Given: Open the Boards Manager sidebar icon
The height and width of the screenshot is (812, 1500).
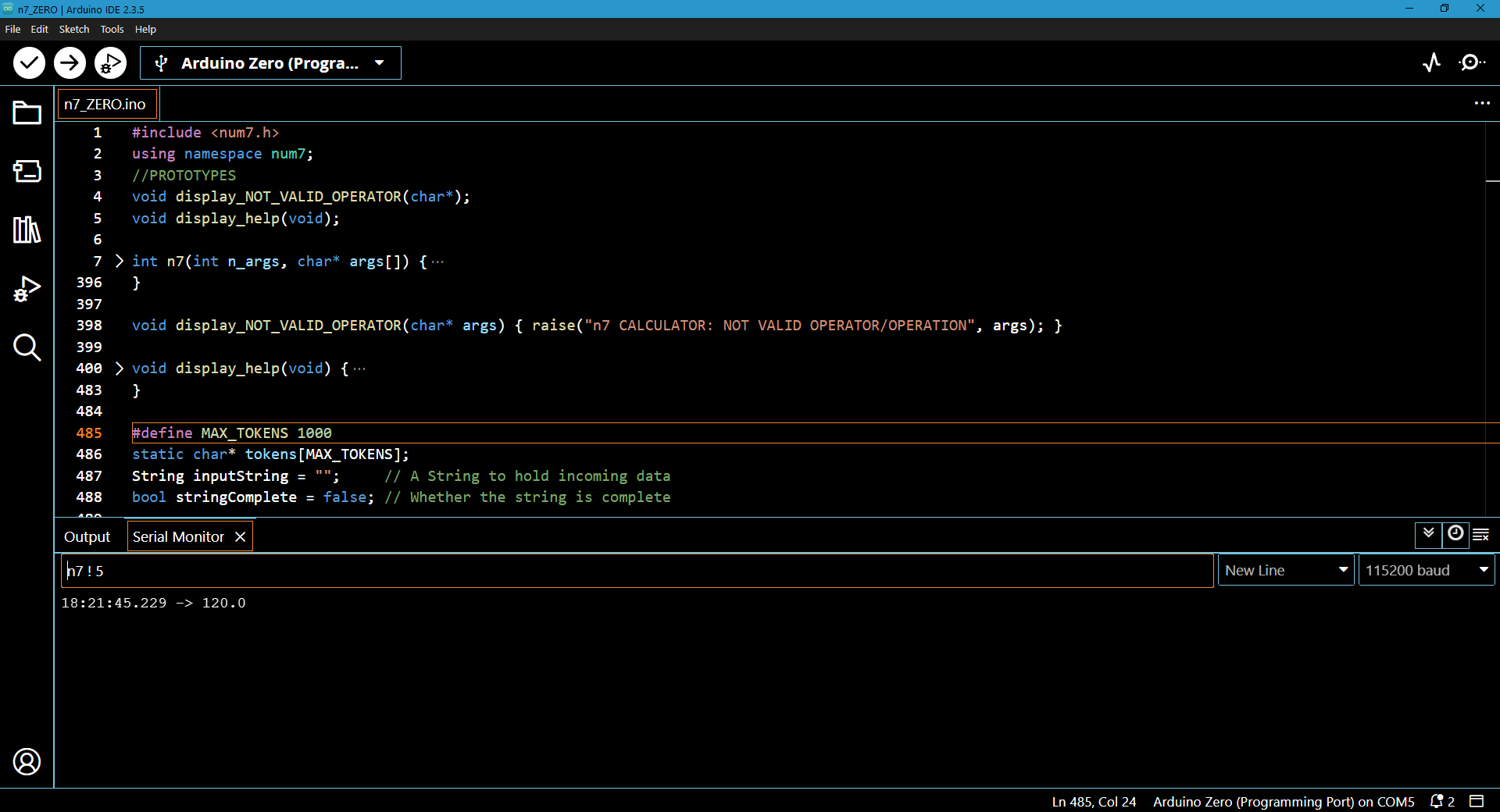Looking at the screenshot, I should click(27, 171).
